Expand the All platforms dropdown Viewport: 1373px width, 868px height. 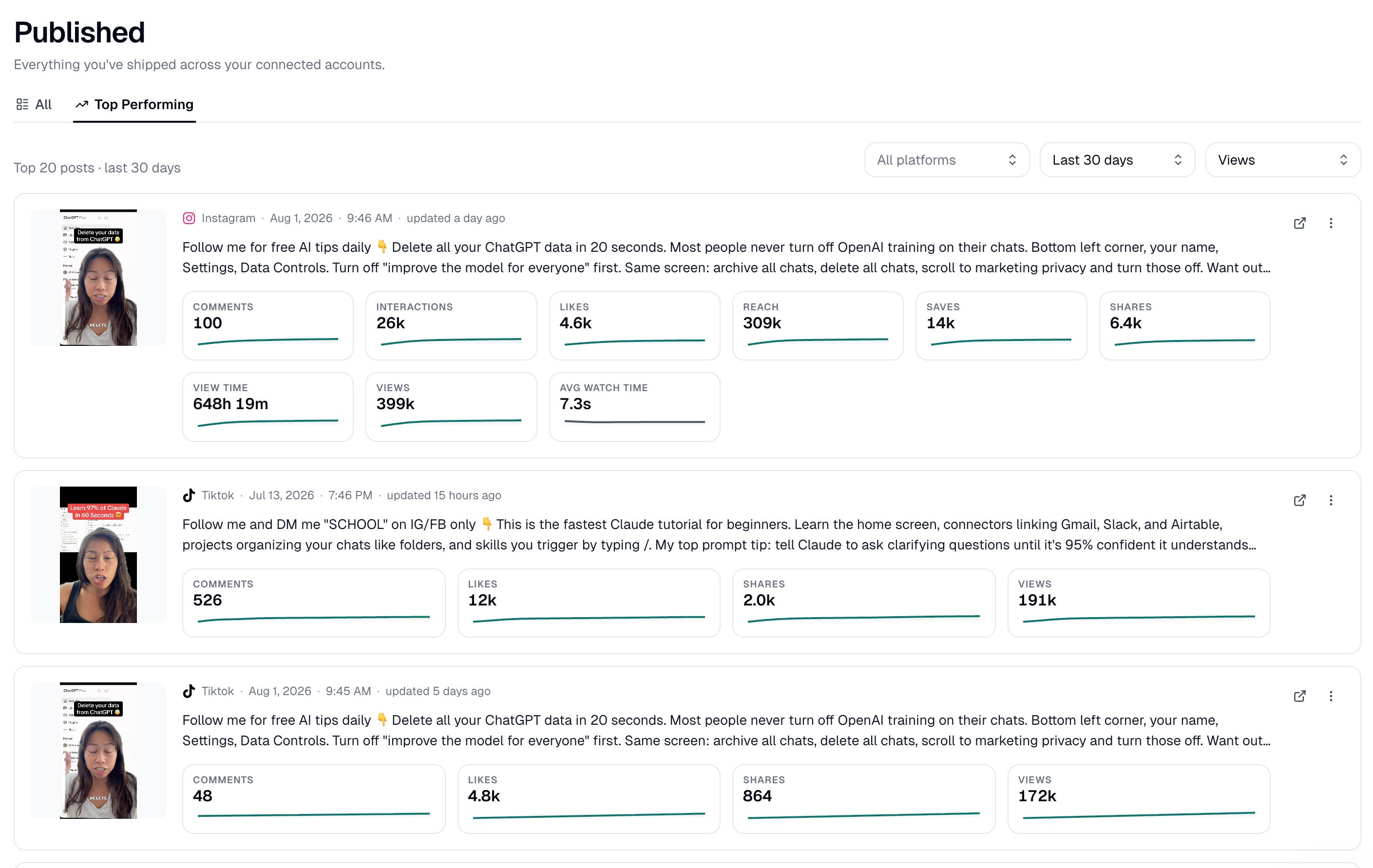(947, 160)
